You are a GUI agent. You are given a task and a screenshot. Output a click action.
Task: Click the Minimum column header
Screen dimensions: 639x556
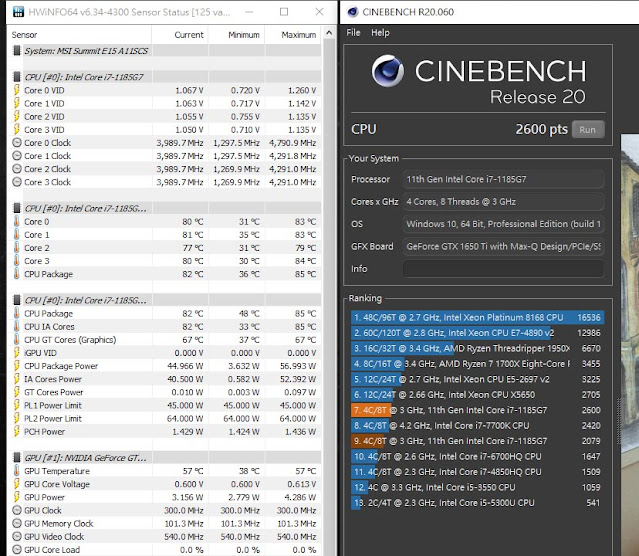(236, 35)
